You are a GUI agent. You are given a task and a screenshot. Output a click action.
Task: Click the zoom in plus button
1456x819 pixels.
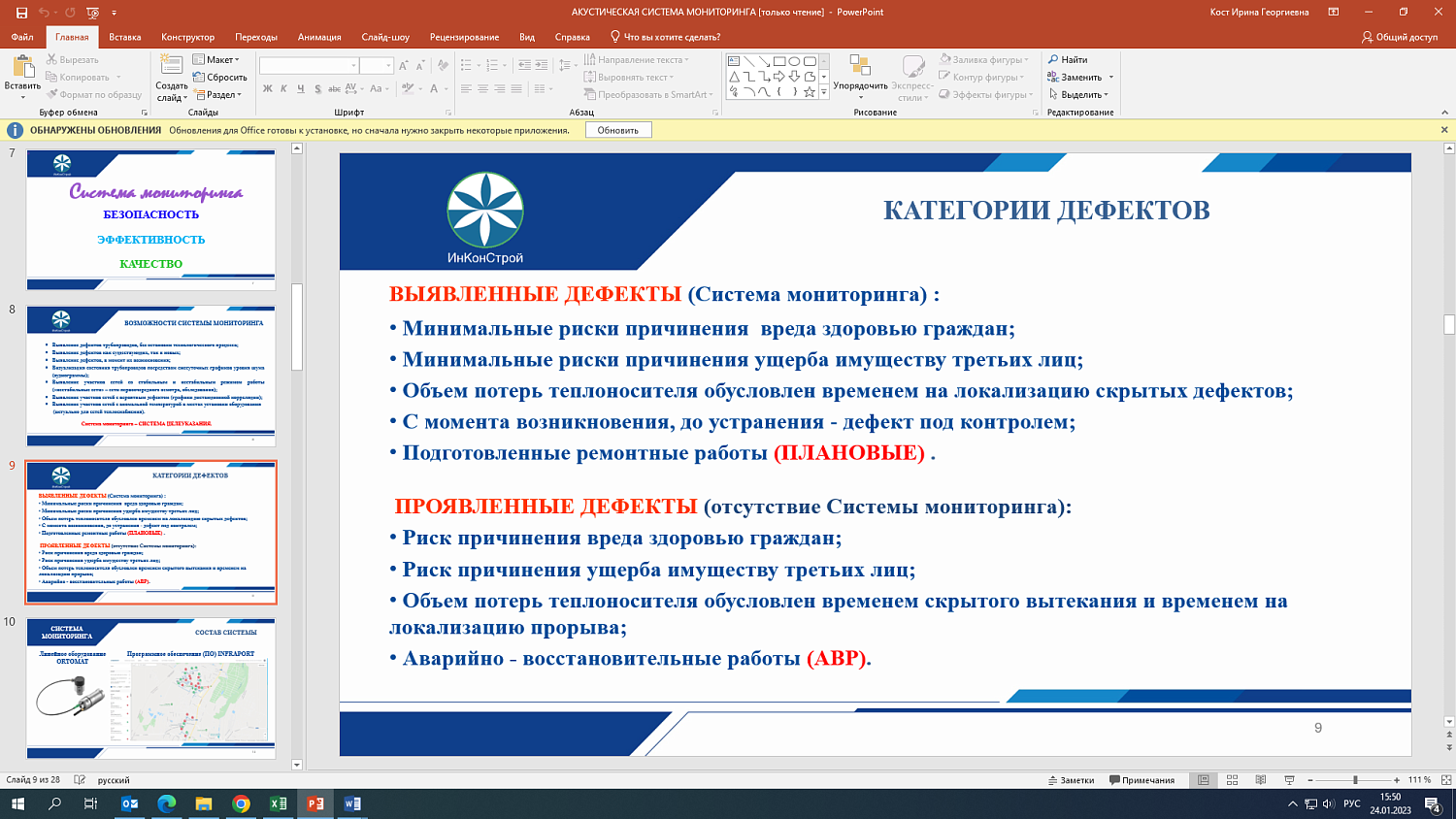(x=1397, y=780)
